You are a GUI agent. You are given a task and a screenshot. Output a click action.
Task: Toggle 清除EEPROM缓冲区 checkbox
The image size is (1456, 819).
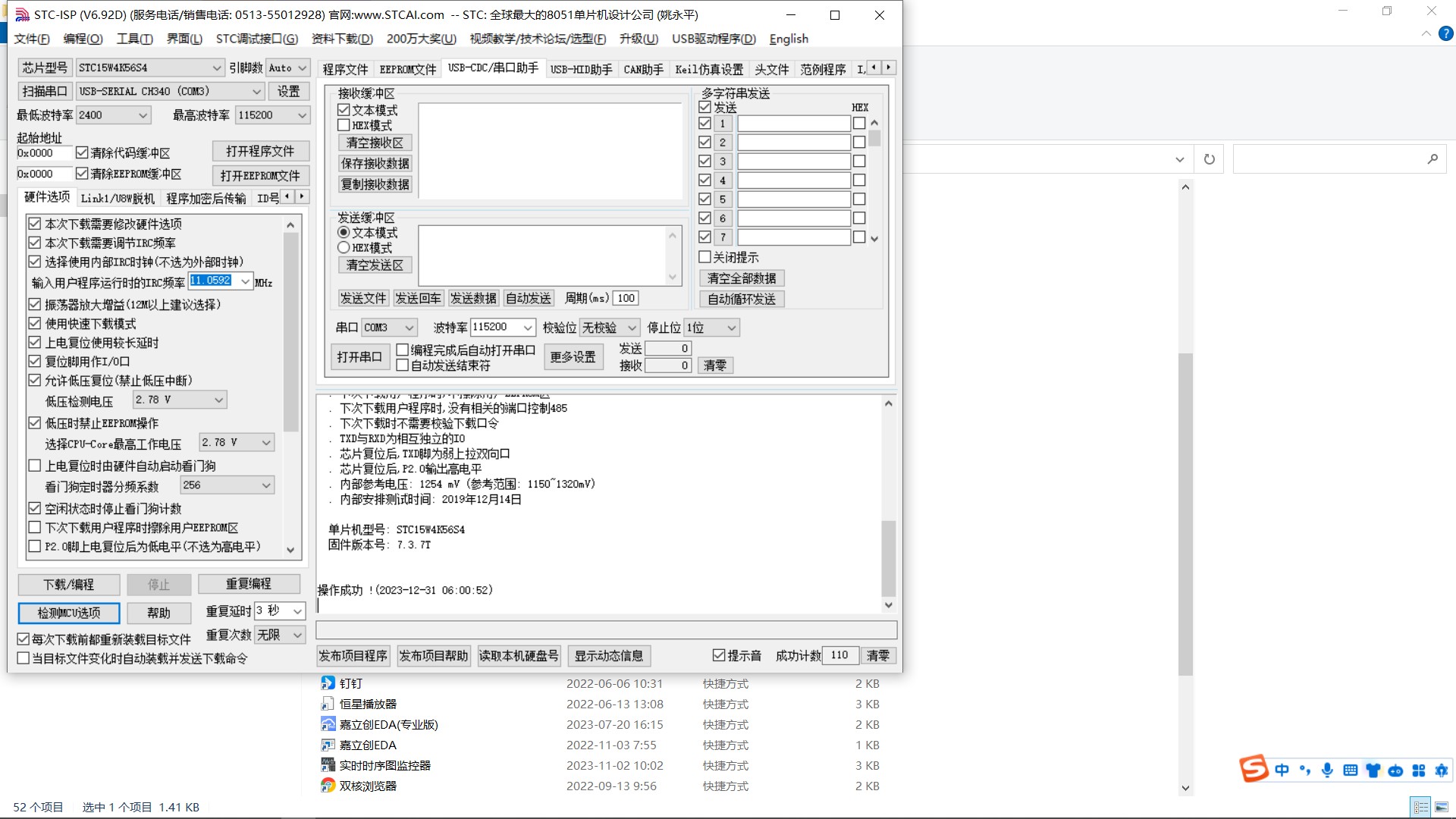click(x=82, y=174)
